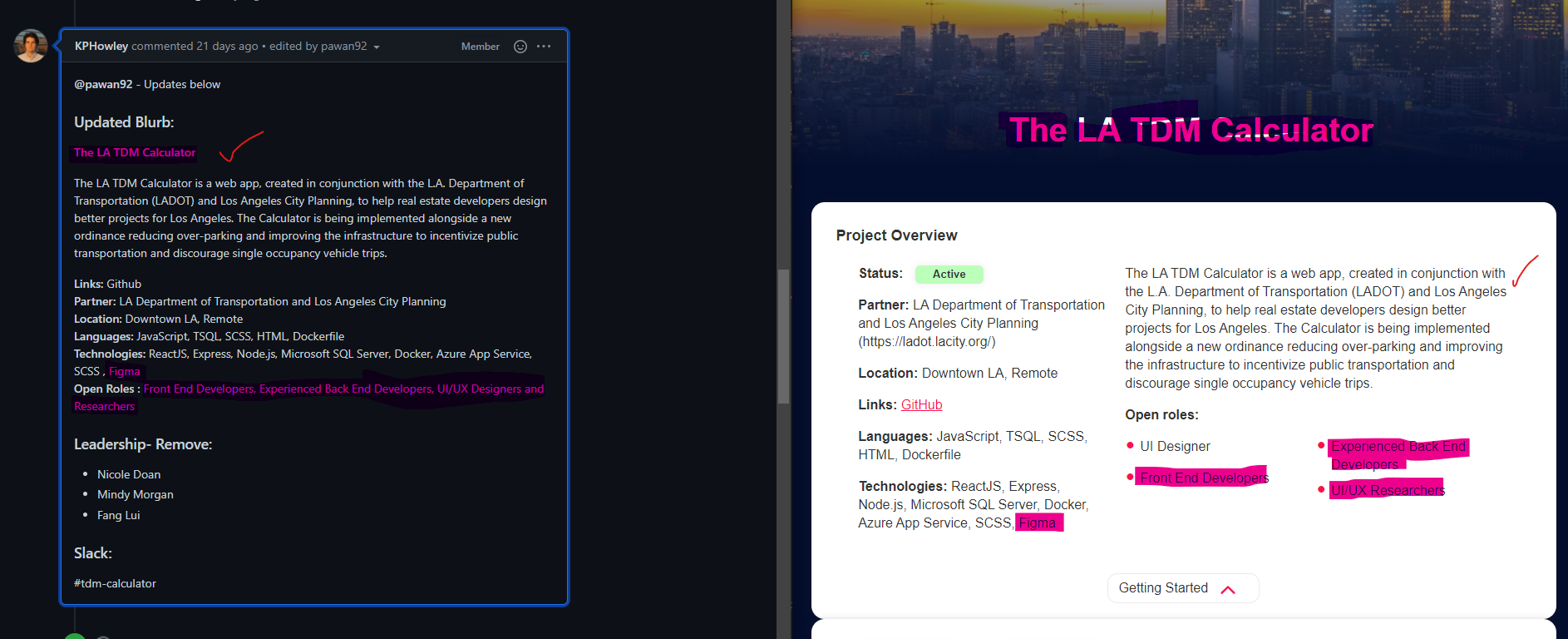Image resolution: width=1568 pixels, height=639 pixels.
Task: Click the commented 21 days ago timestamp
Action: (x=195, y=47)
